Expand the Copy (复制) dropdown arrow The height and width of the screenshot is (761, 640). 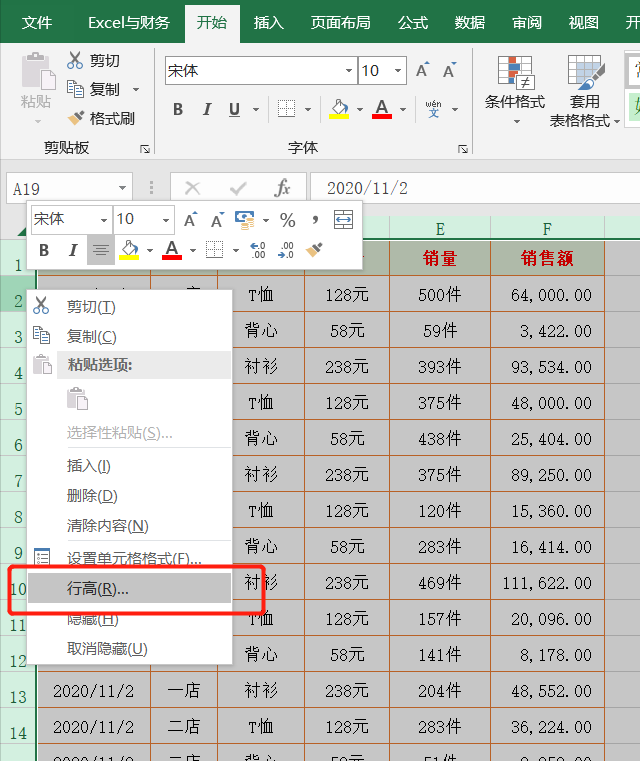(136, 90)
